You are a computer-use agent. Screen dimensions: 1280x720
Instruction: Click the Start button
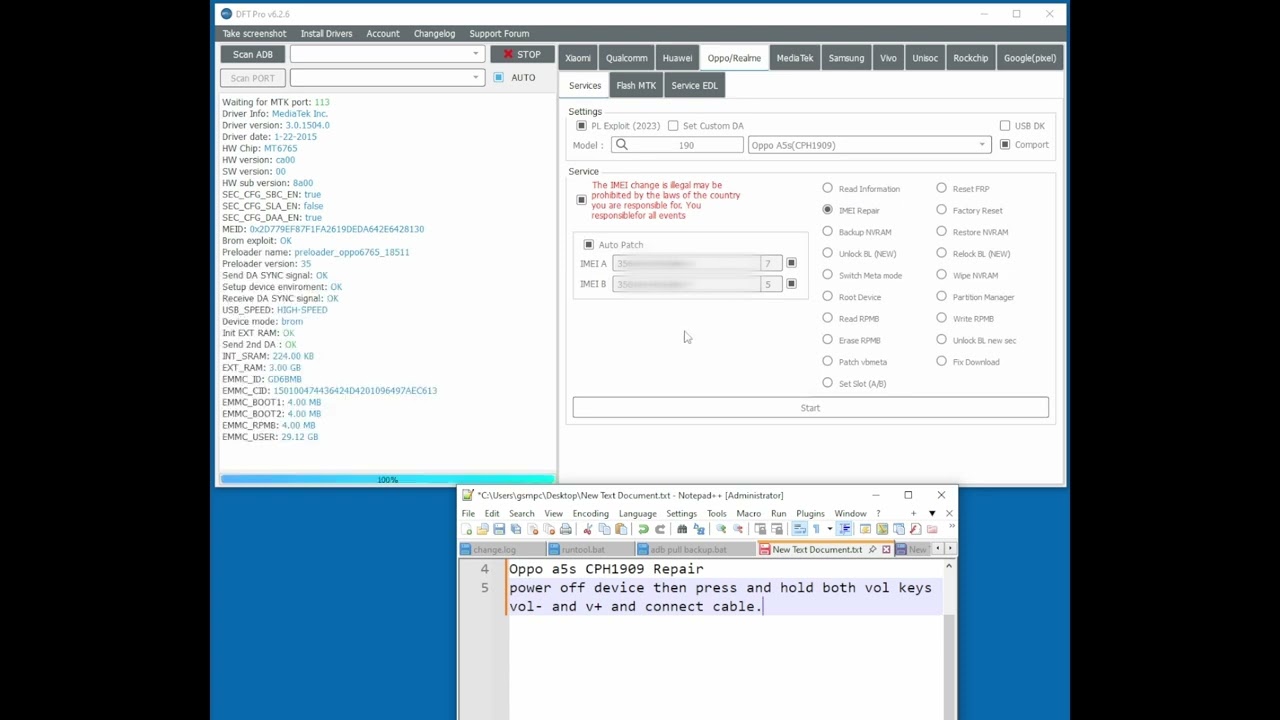point(810,407)
